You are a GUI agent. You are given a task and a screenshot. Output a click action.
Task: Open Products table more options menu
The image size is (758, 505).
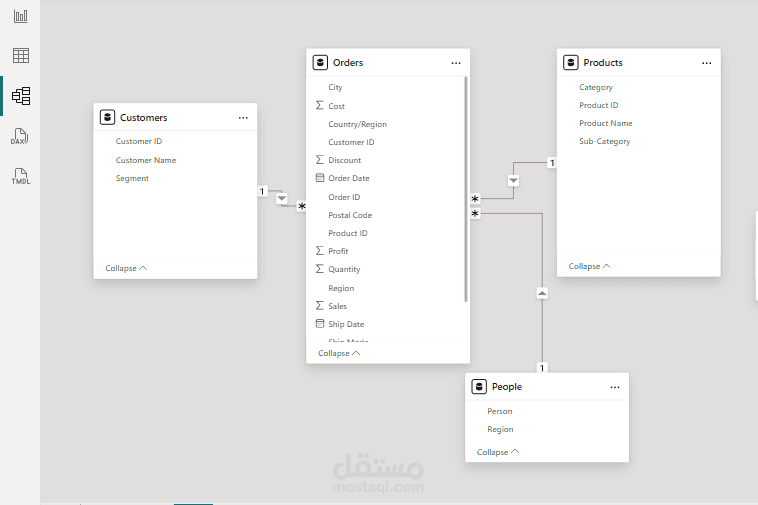tap(707, 63)
